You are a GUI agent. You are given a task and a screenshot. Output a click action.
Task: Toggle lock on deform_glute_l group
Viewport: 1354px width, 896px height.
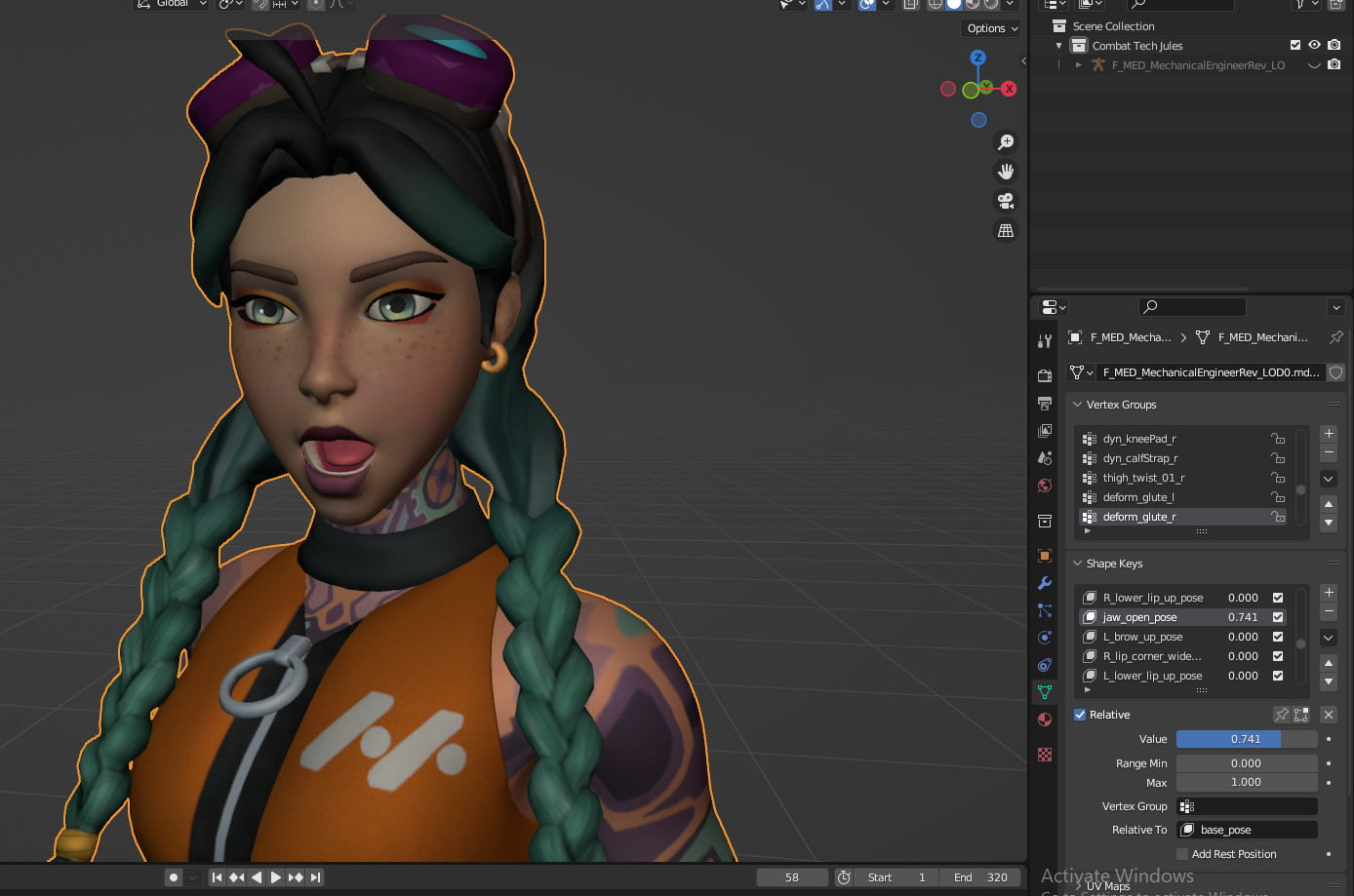[x=1278, y=497]
